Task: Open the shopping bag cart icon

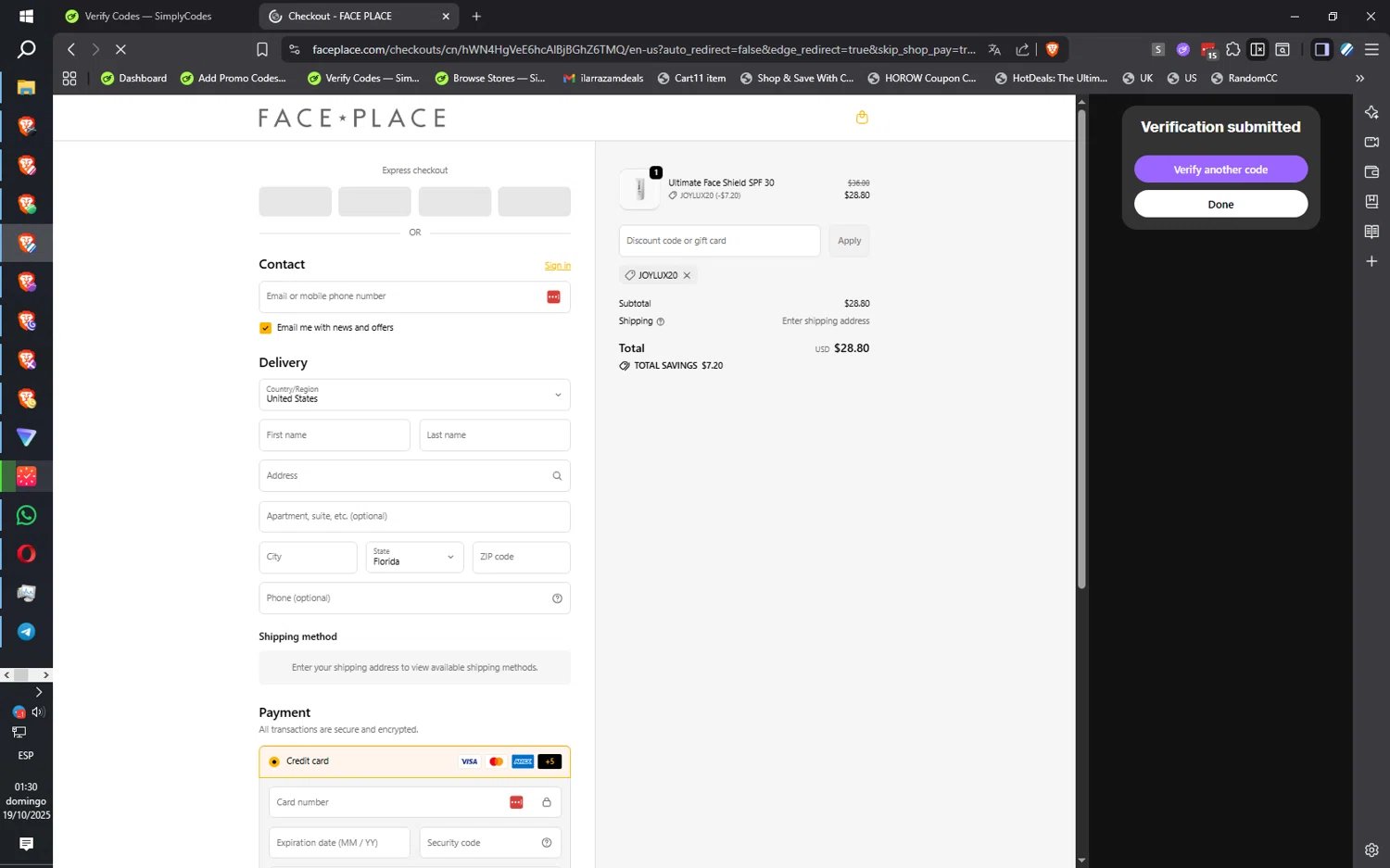Action: click(x=862, y=117)
